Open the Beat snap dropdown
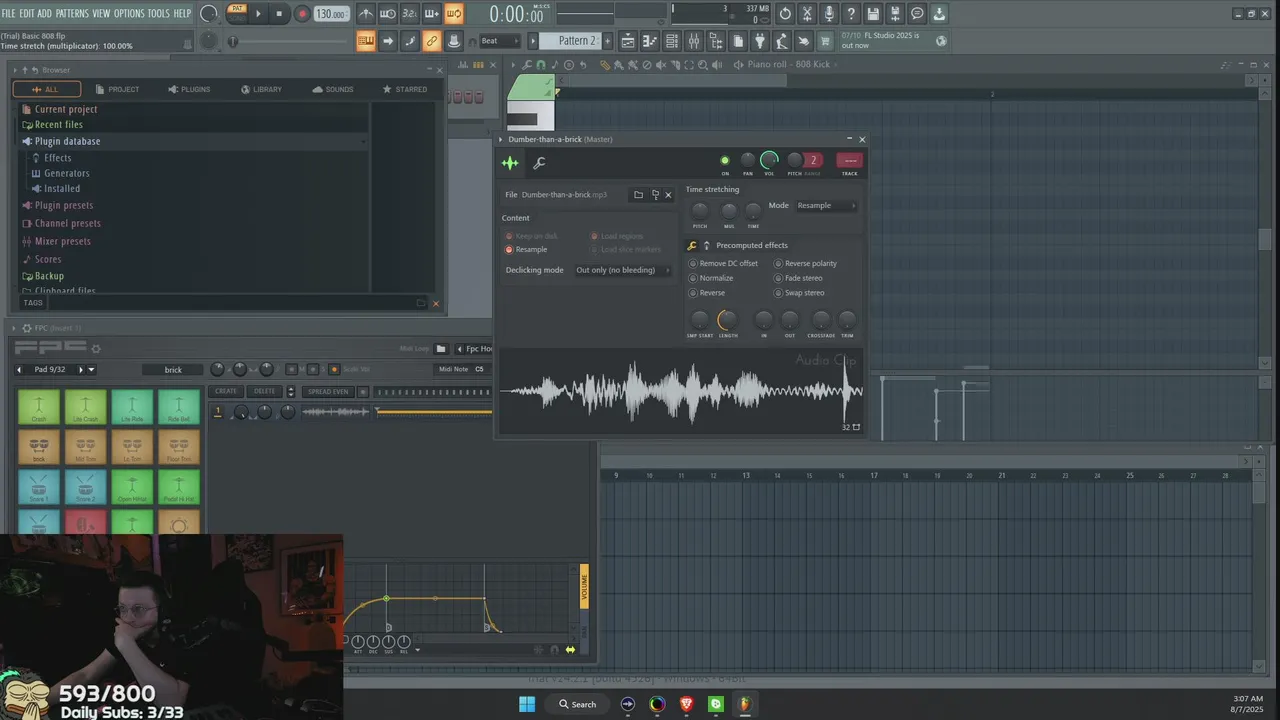The width and height of the screenshot is (1280, 720). coord(500,41)
